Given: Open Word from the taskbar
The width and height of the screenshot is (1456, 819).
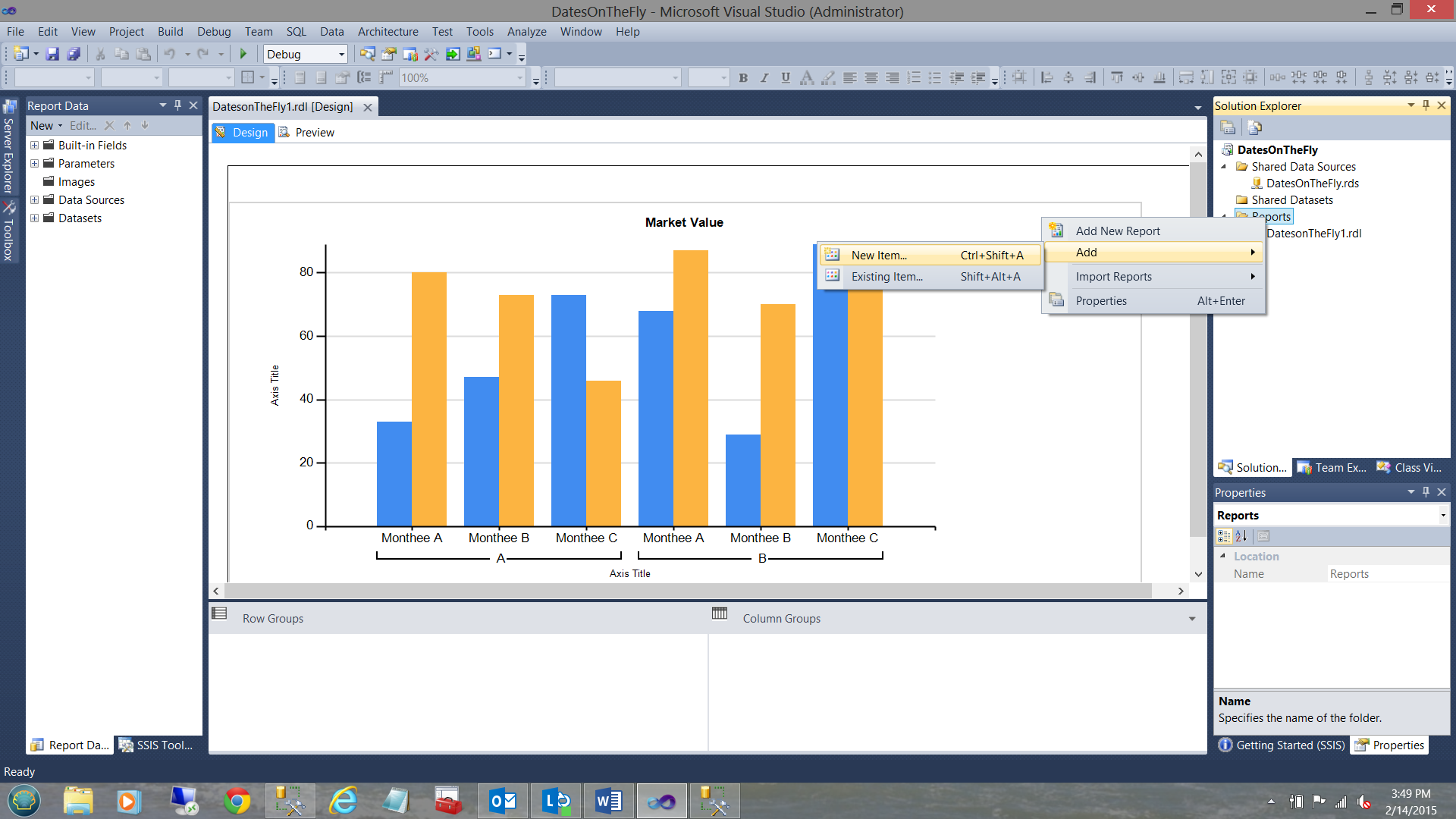Looking at the screenshot, I should (x=608, y=801).
